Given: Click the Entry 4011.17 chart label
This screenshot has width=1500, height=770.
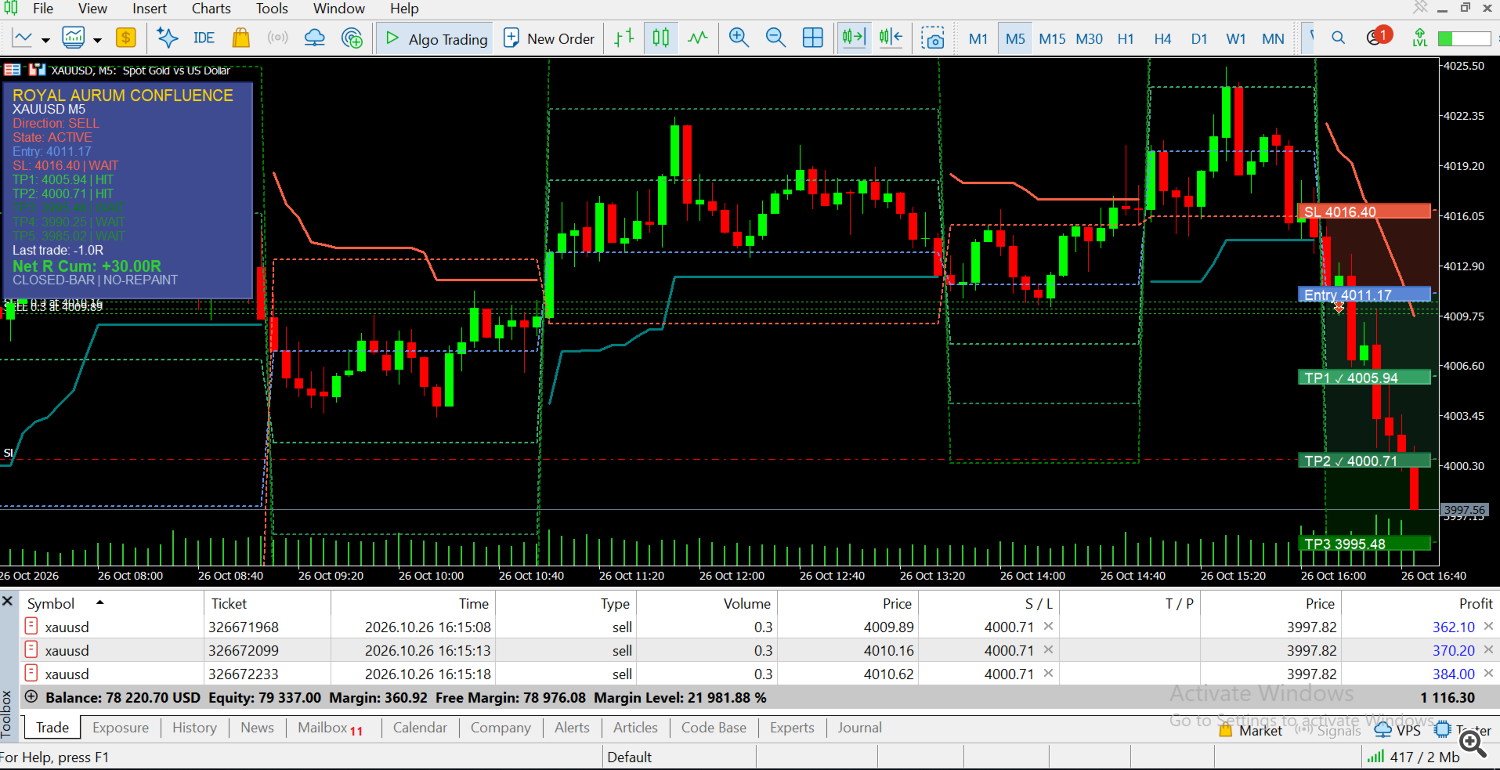Looking at the screenshot, I should [1364, 295].
